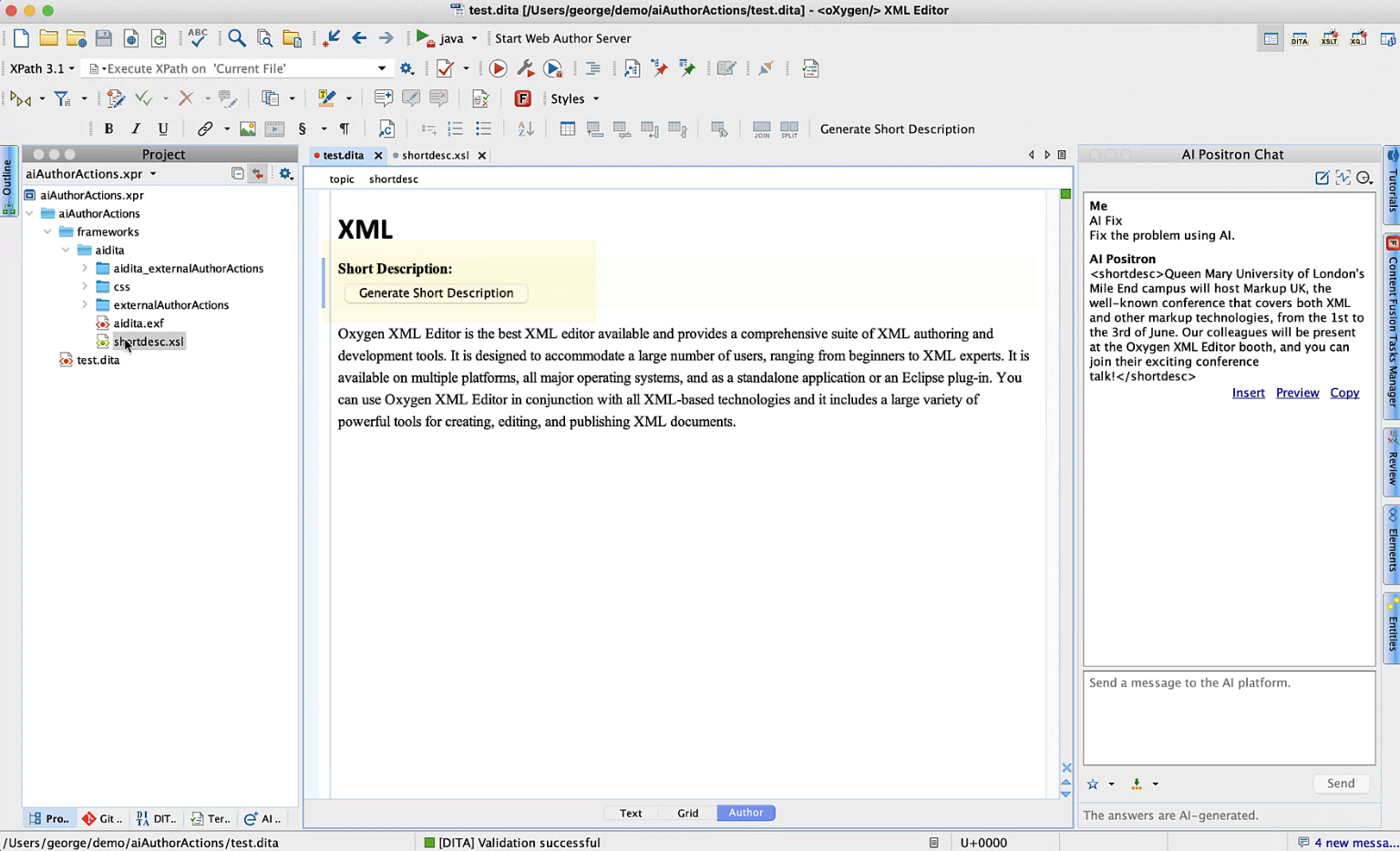Click toolbar Generate Short Description action
This screenshot has height=851, width=1400.
897,128
